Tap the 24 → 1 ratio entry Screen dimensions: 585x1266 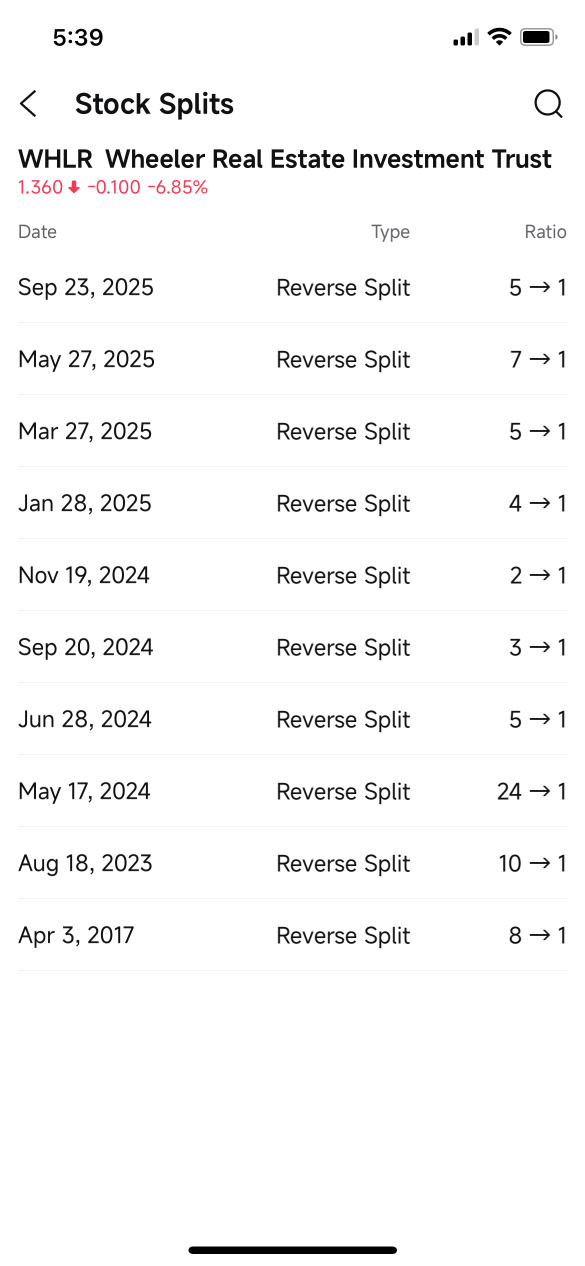(x=531, y=792)
